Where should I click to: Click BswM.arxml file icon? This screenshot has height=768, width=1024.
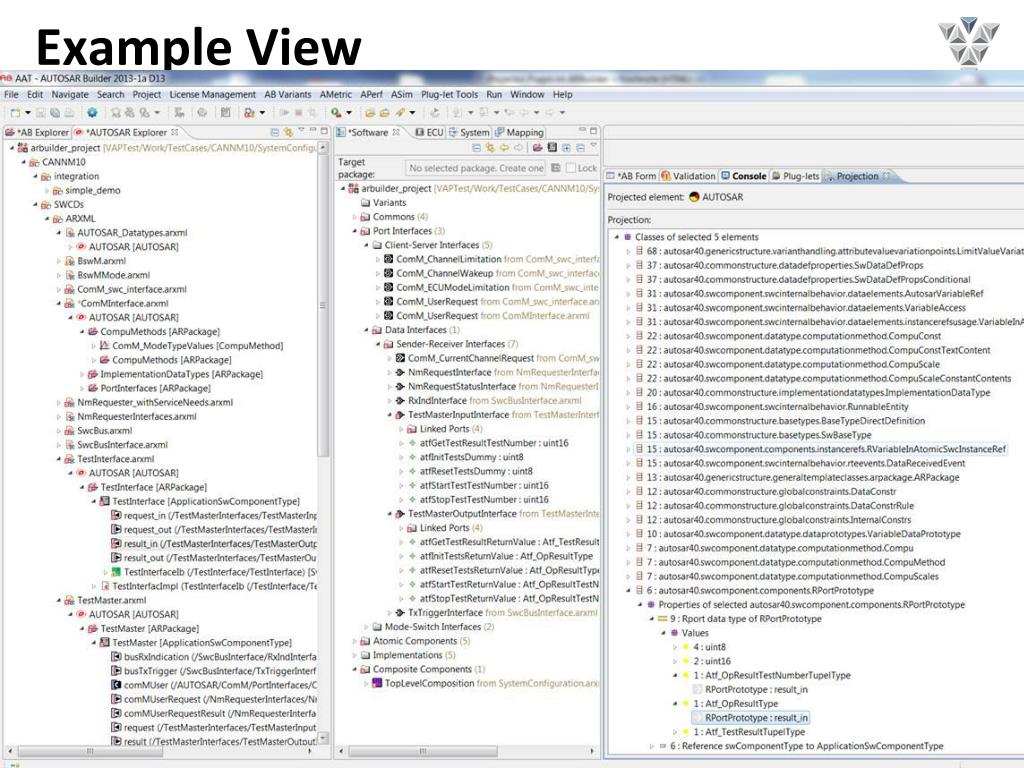click(x=70, y=261)
